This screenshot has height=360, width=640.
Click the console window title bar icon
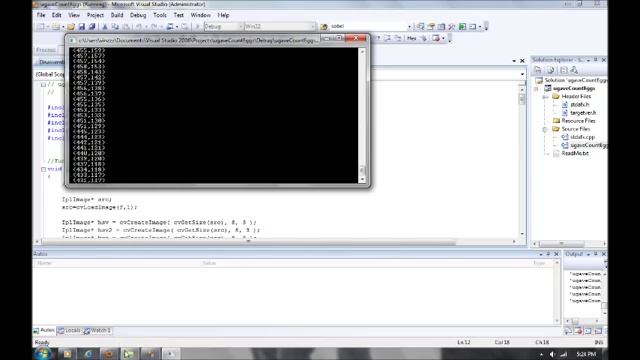pos(71,40)
